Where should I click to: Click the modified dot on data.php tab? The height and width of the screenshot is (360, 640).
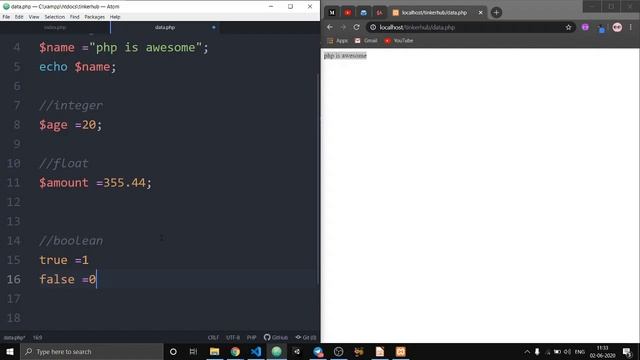click(x=213, y=27)
